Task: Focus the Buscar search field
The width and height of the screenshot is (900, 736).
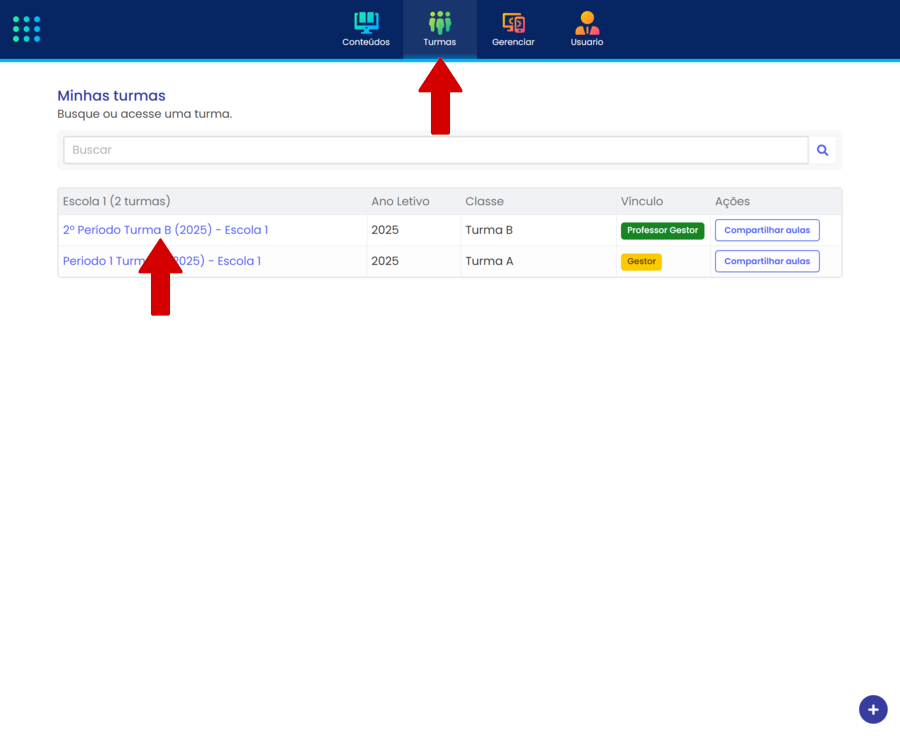Action: click(435, 150)
